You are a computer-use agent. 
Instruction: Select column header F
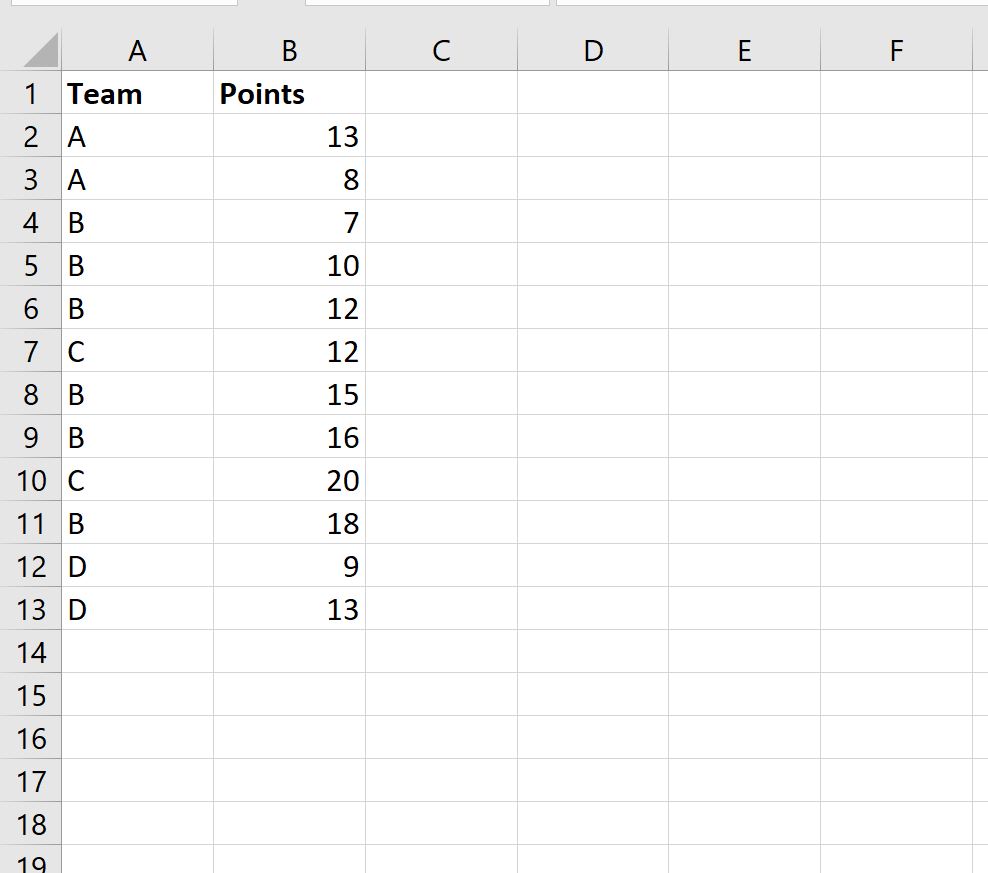point(896,49)
